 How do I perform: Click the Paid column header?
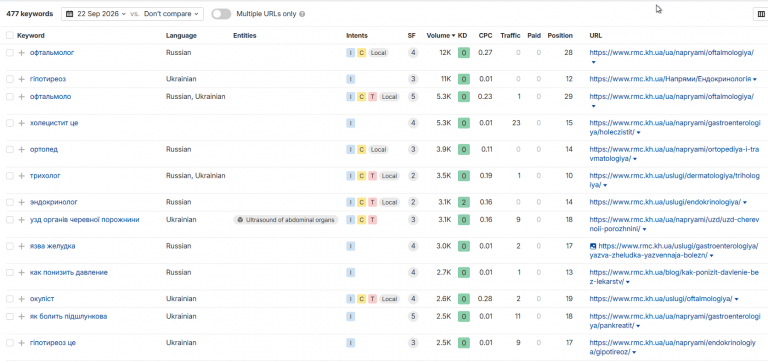pos(534,35)
